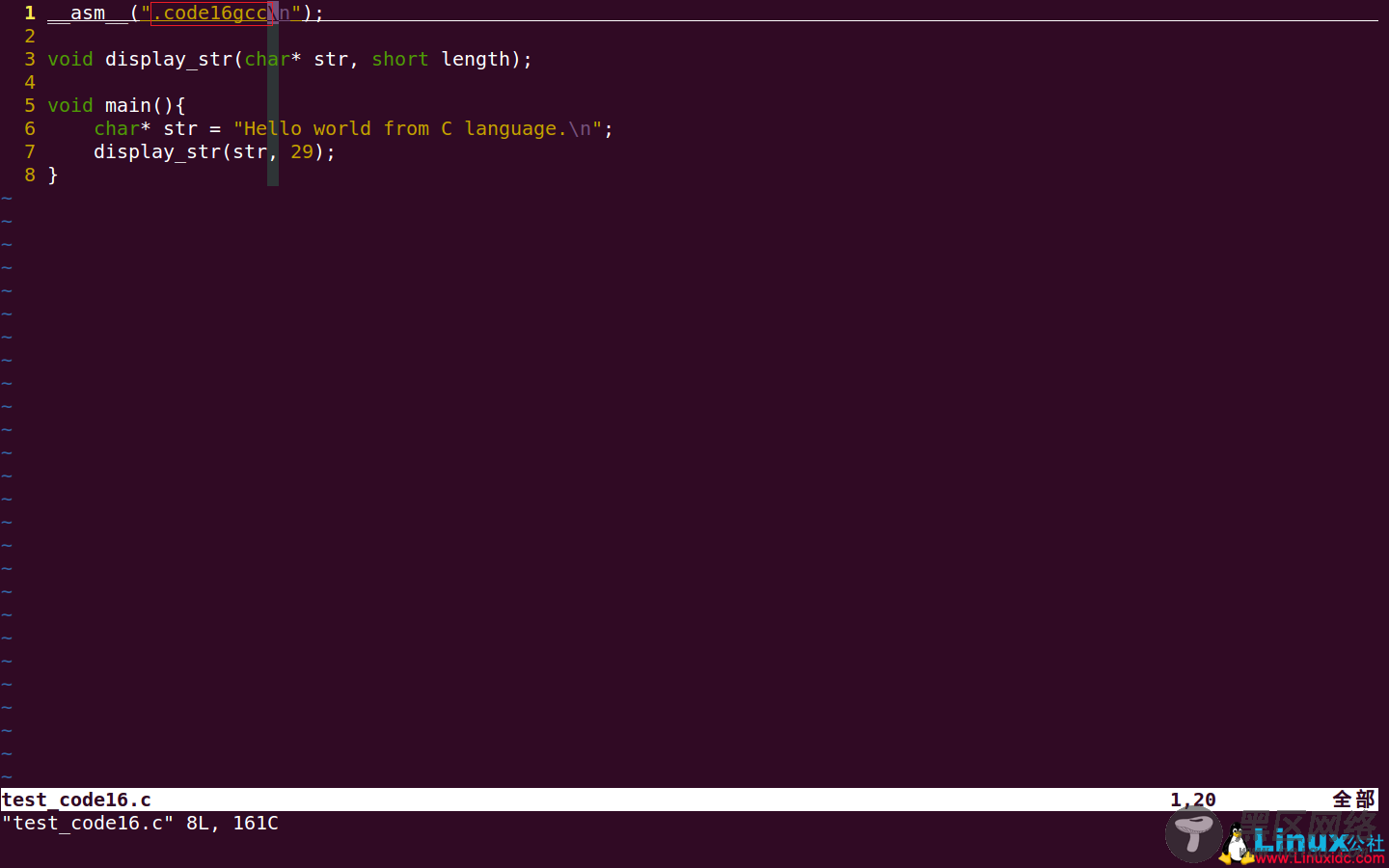
Task: Click test_code16.c filename in status line
Action: [x=76, y=800]
